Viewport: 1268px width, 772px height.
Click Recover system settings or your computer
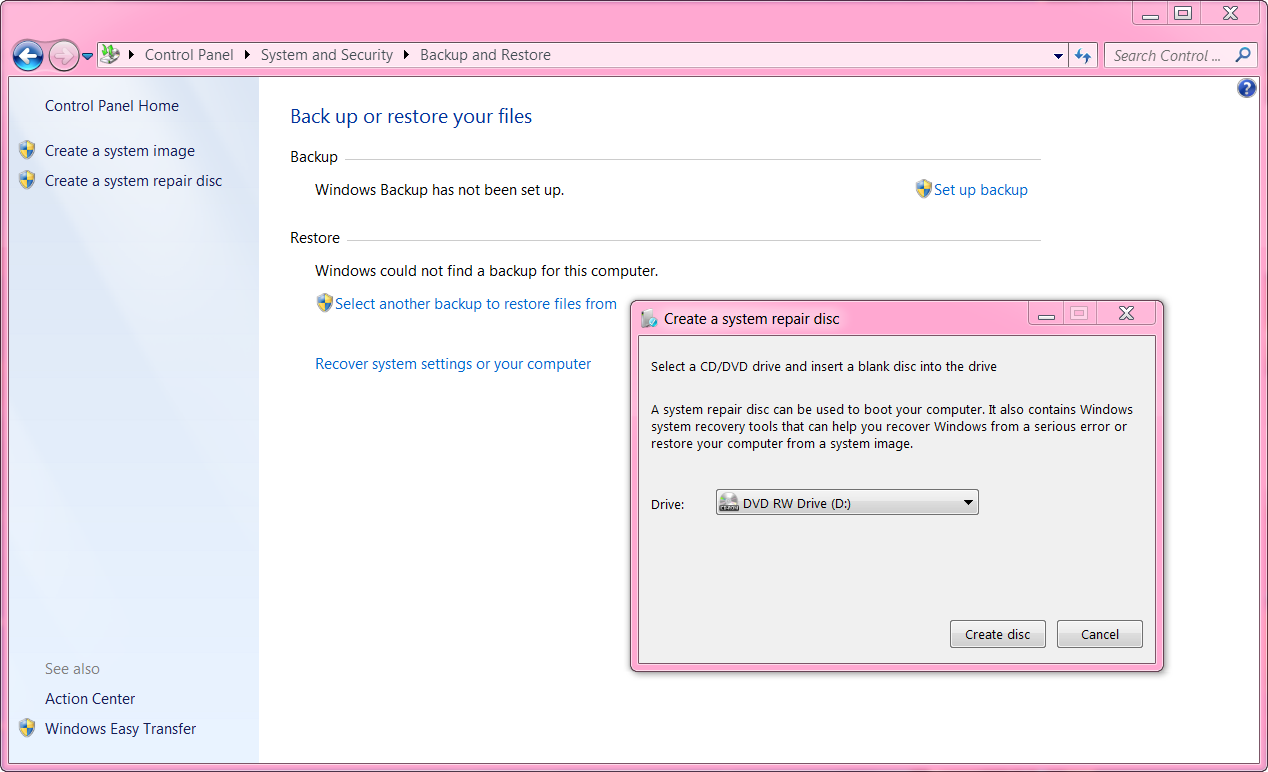pyautogui.click(x=453, y=364)
